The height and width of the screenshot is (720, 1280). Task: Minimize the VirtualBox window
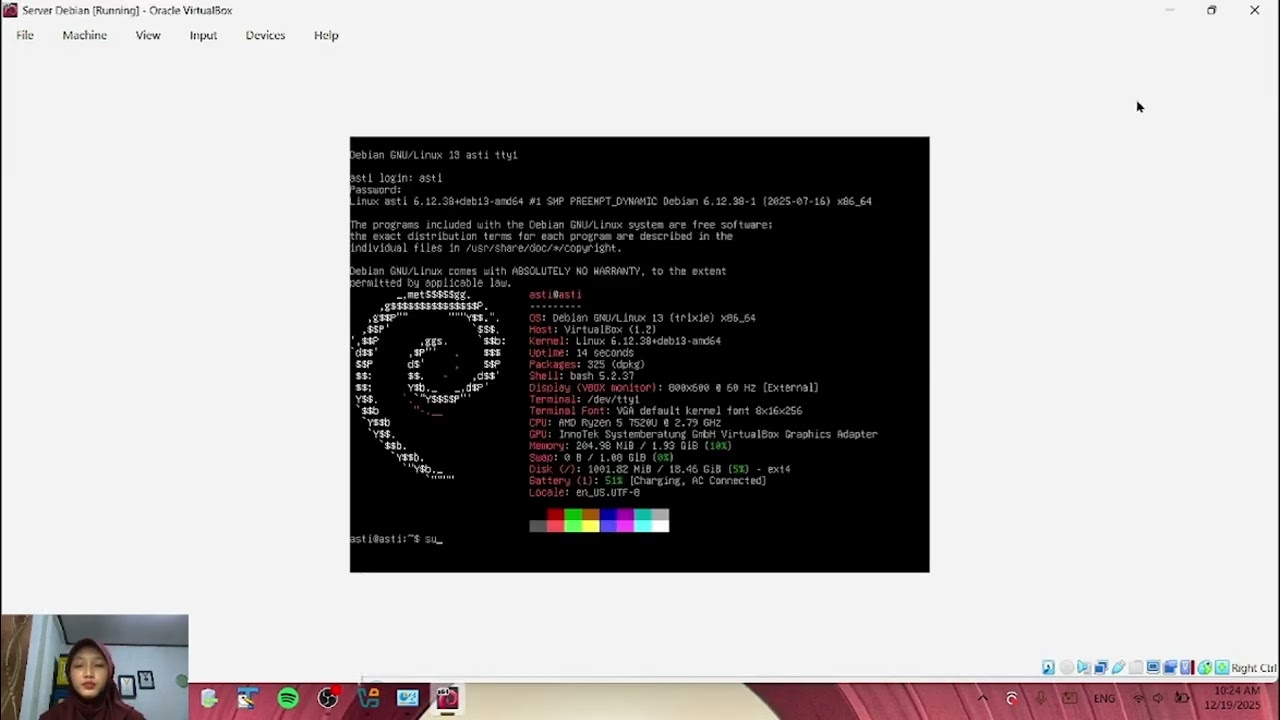(x=1170, y=10)
